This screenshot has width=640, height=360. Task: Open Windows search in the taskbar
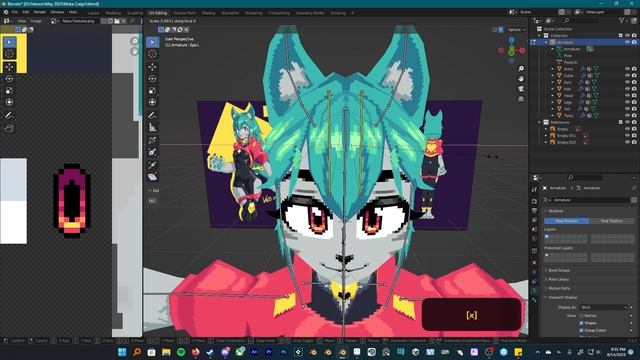tap(137, 352)
